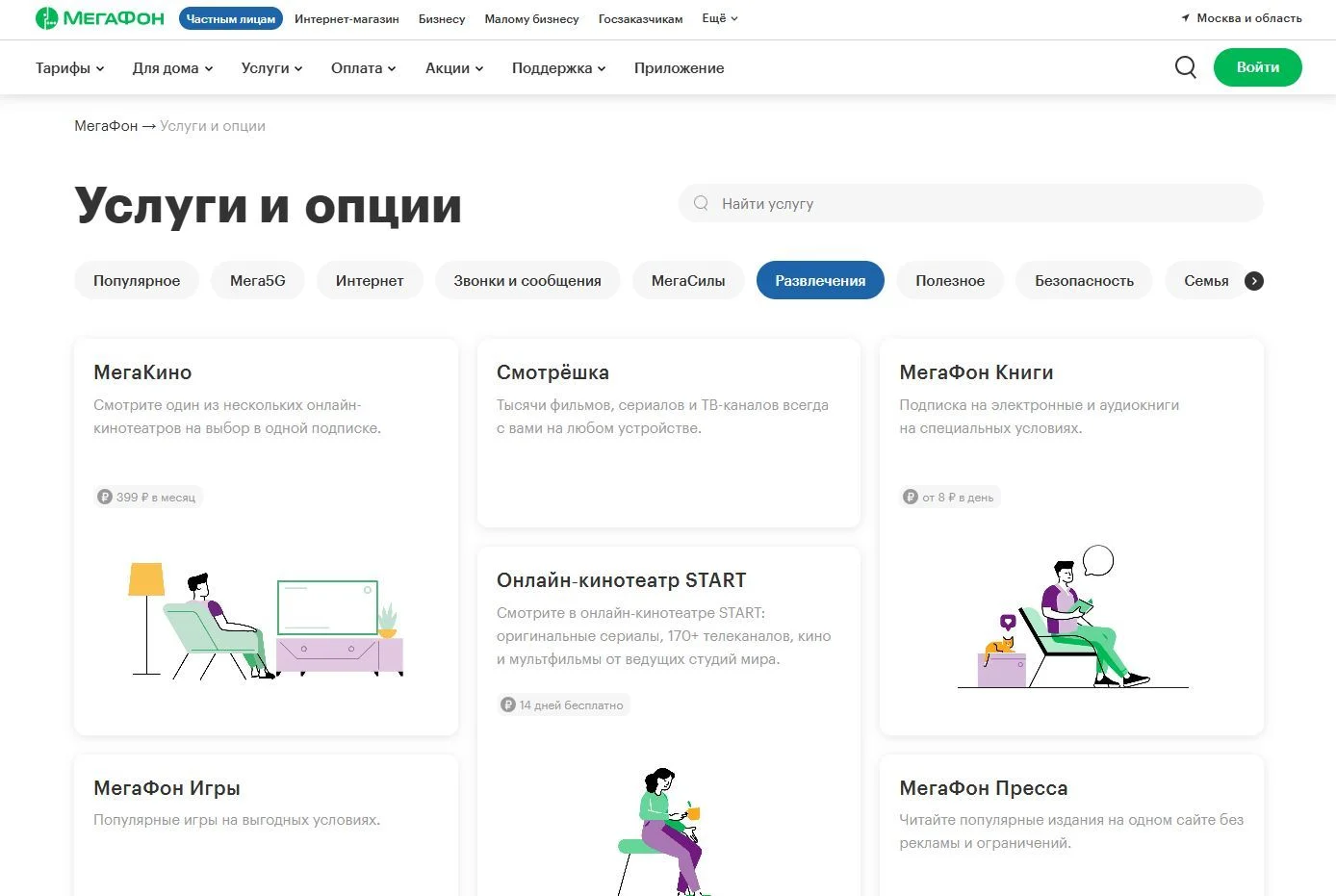Switch to the Полезное category
This screenshot has height=896, width=1336.
click(950, 280)
